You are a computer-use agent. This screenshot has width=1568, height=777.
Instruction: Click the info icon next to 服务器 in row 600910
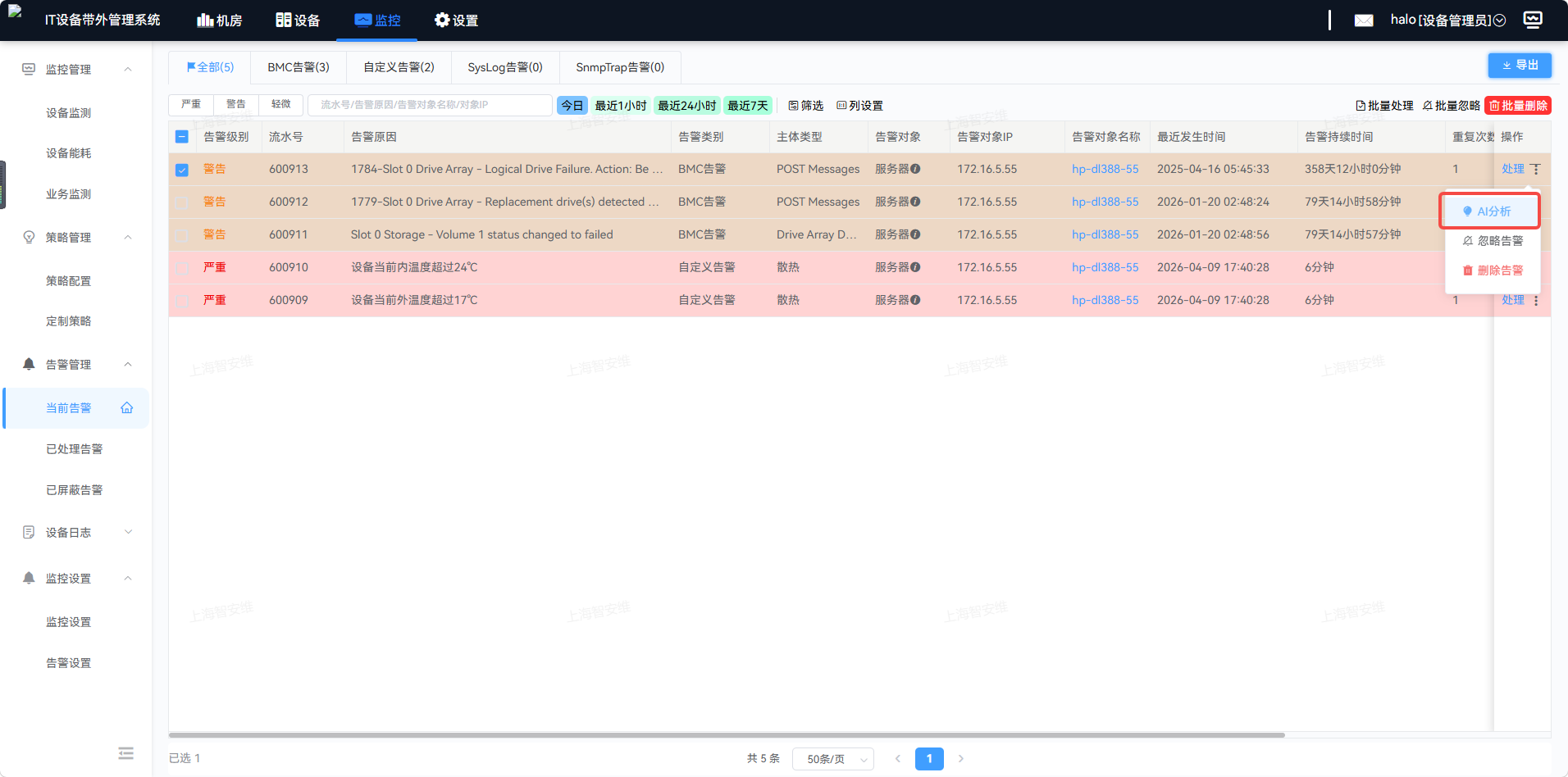click(915, 267)
